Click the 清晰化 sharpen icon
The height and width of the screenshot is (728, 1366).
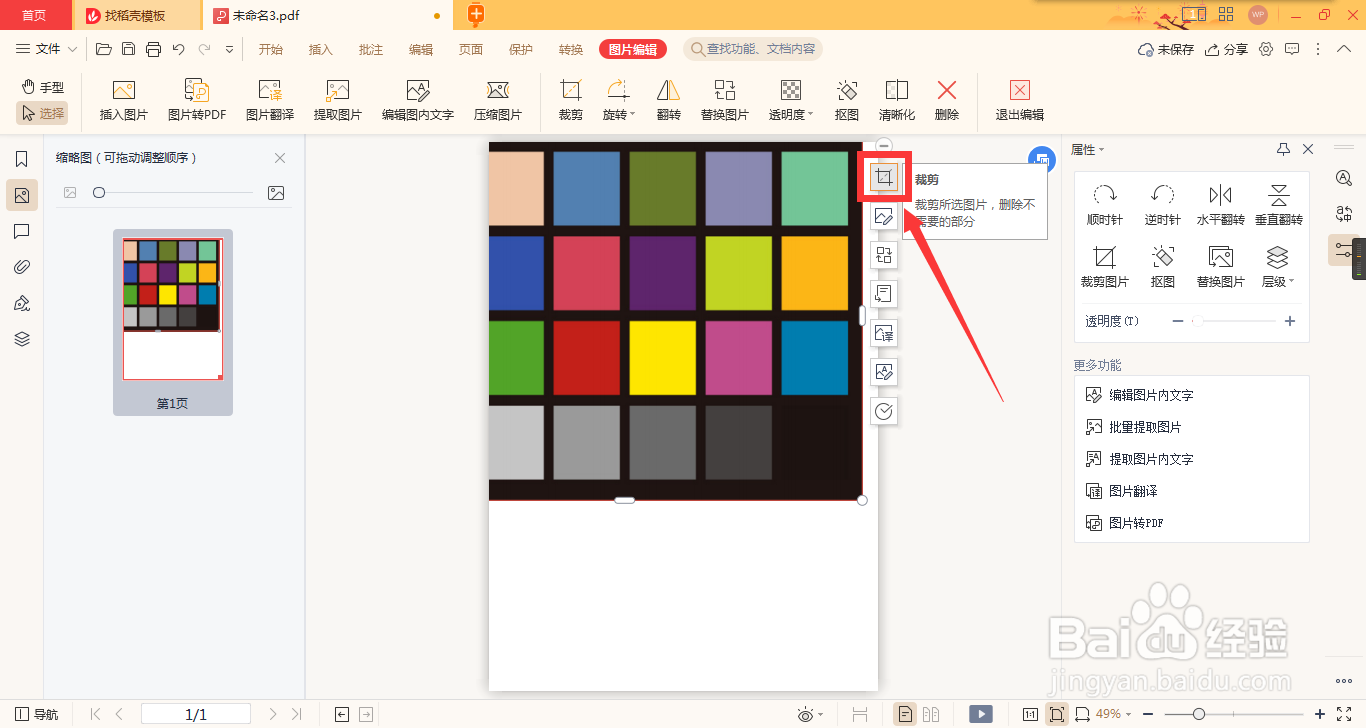point(897,101)
